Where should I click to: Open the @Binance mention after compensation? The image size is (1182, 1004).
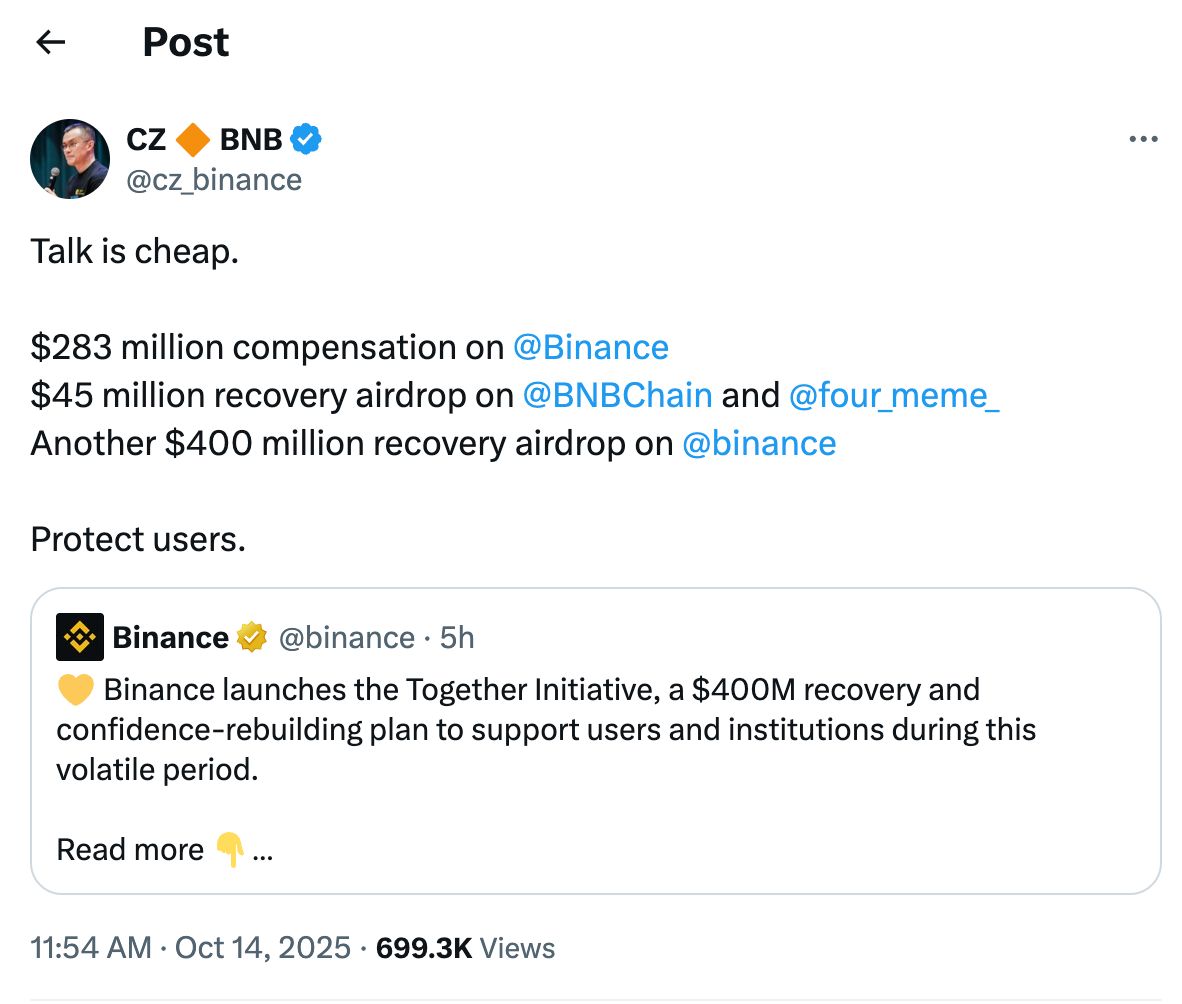point(590,347)
